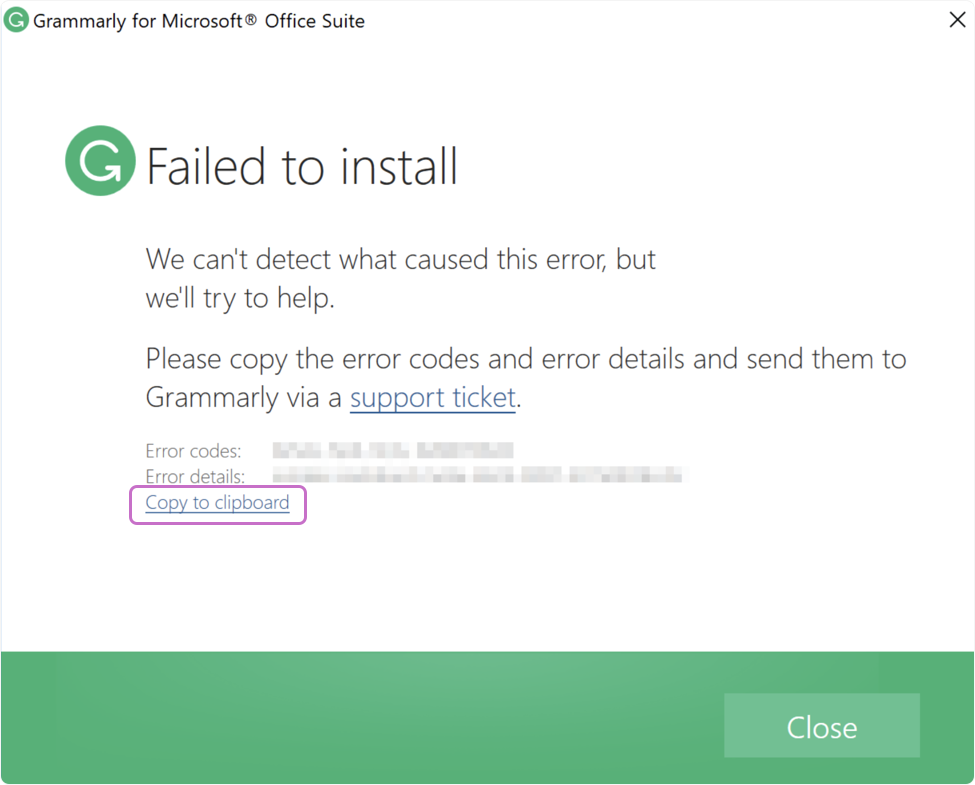Click the "Error codes:" label
This screenshot has height=785, width=975.
[193, 452]
